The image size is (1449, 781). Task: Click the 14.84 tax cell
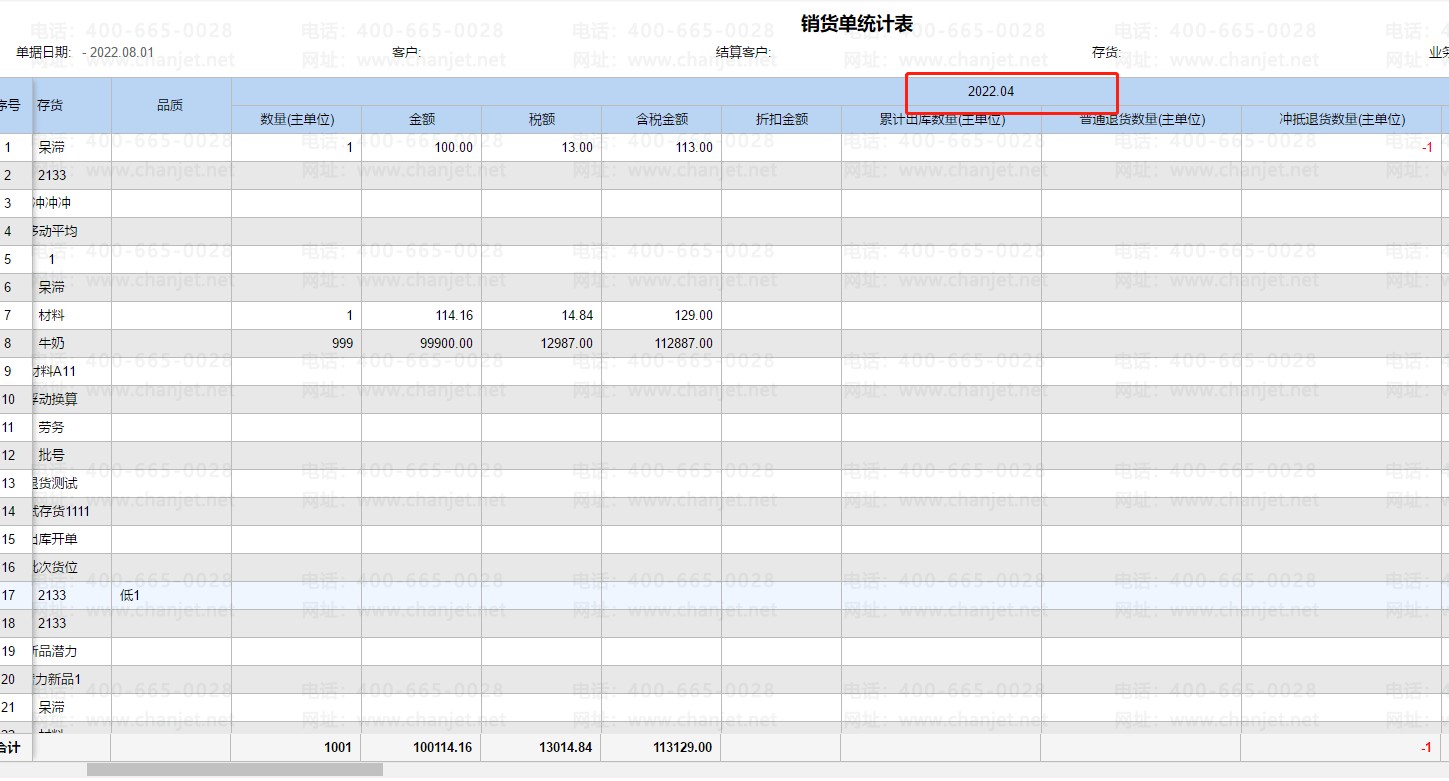(541, 315)
